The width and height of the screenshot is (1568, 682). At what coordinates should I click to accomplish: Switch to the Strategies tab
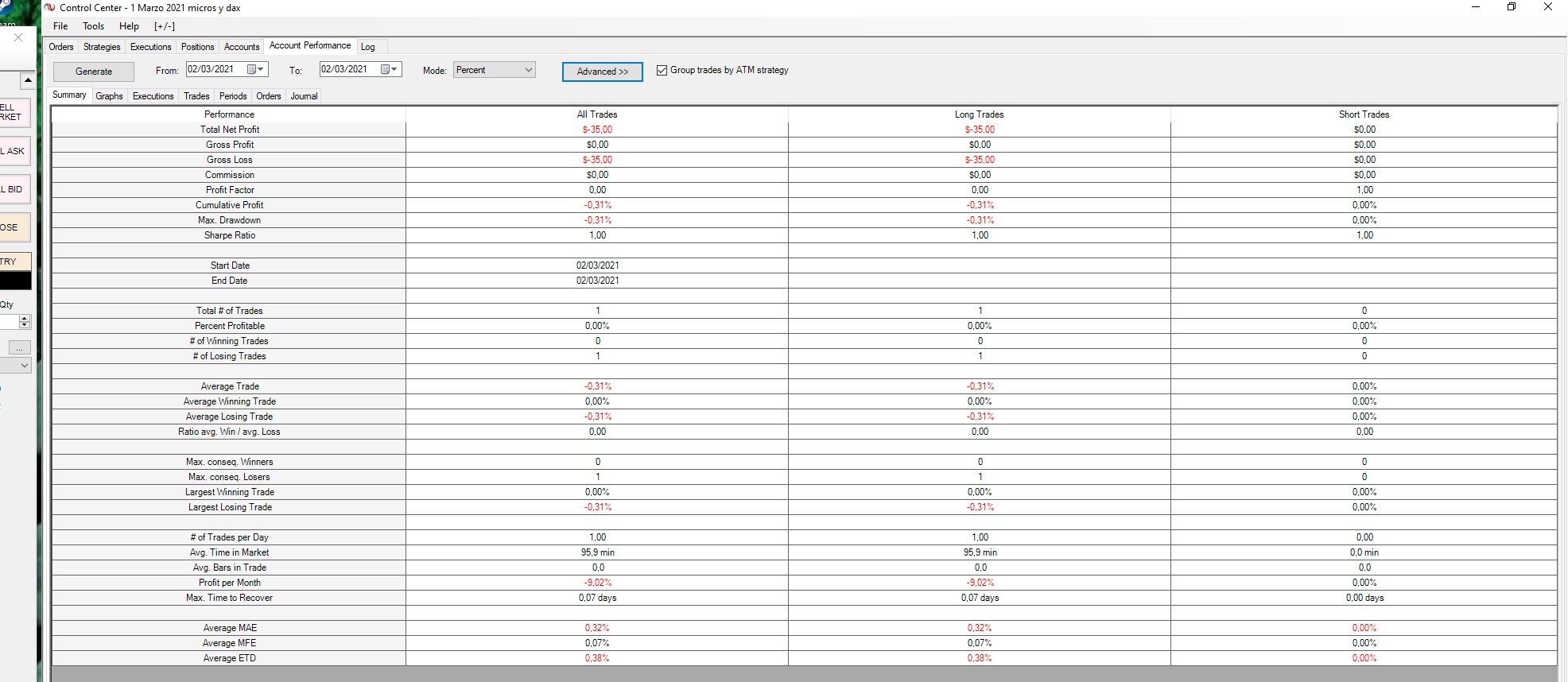[102, 47]
